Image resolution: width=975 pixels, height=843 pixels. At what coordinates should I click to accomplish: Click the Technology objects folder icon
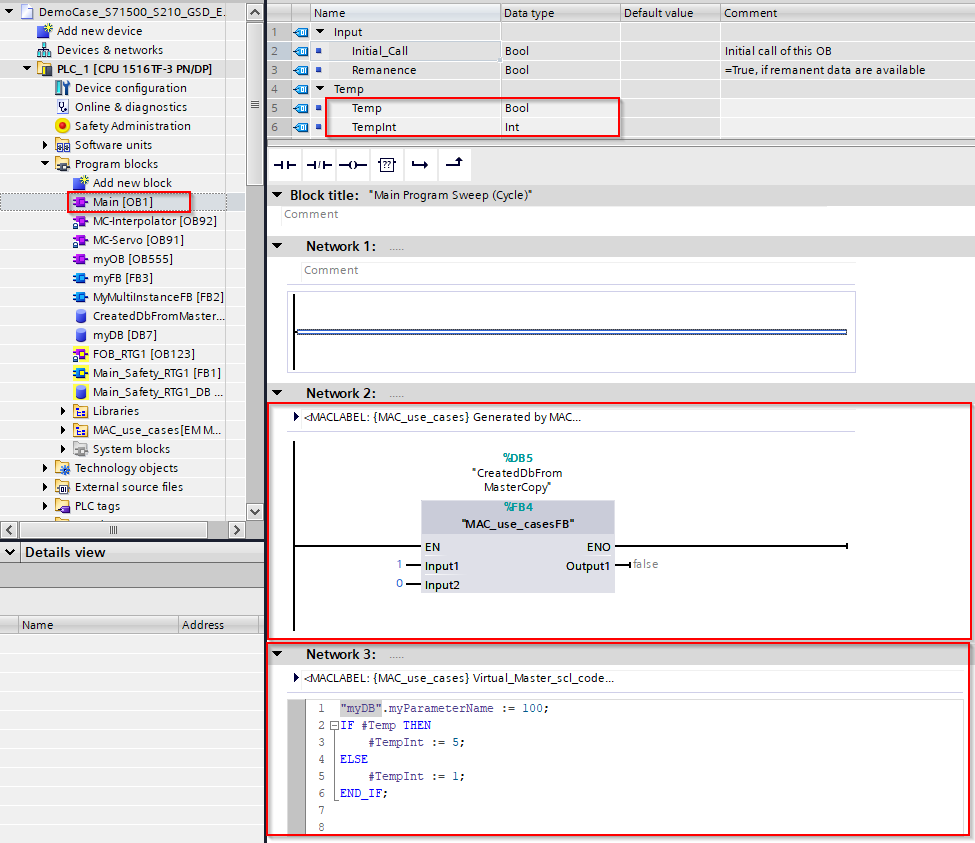pyautogui.click(x=62, y=468)
